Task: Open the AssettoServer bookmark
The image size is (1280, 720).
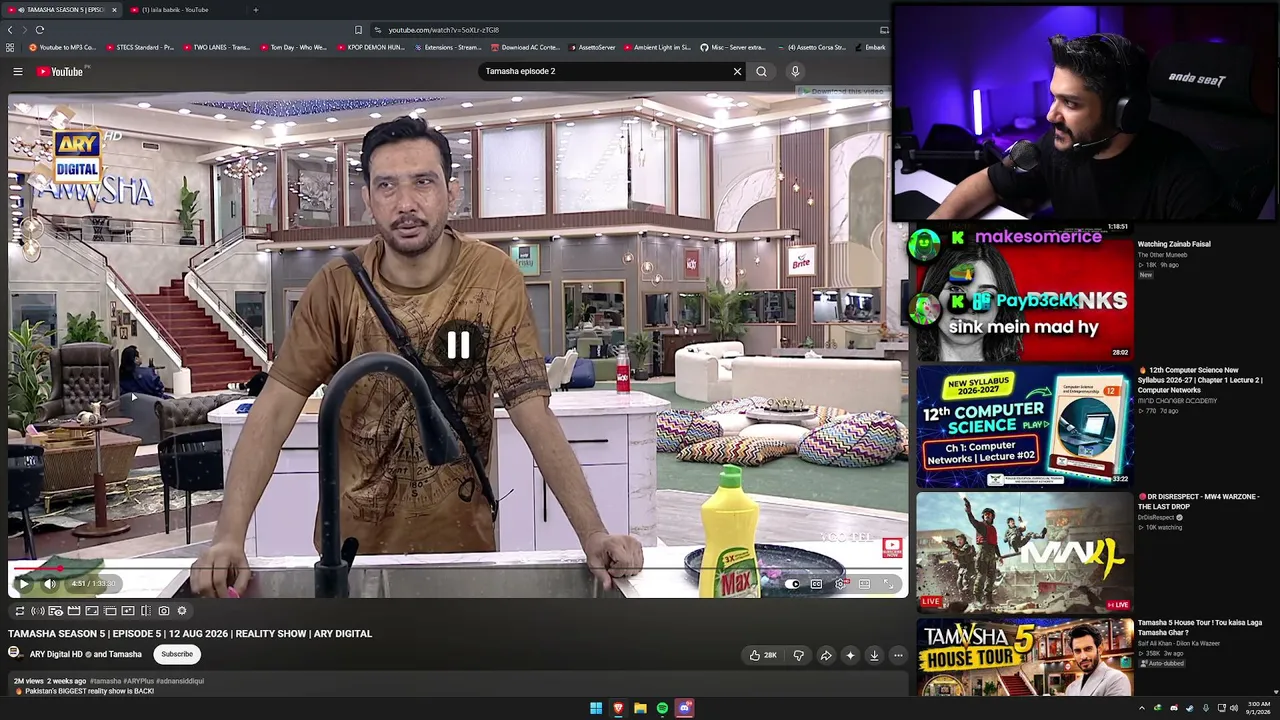Action: [592, 47]
